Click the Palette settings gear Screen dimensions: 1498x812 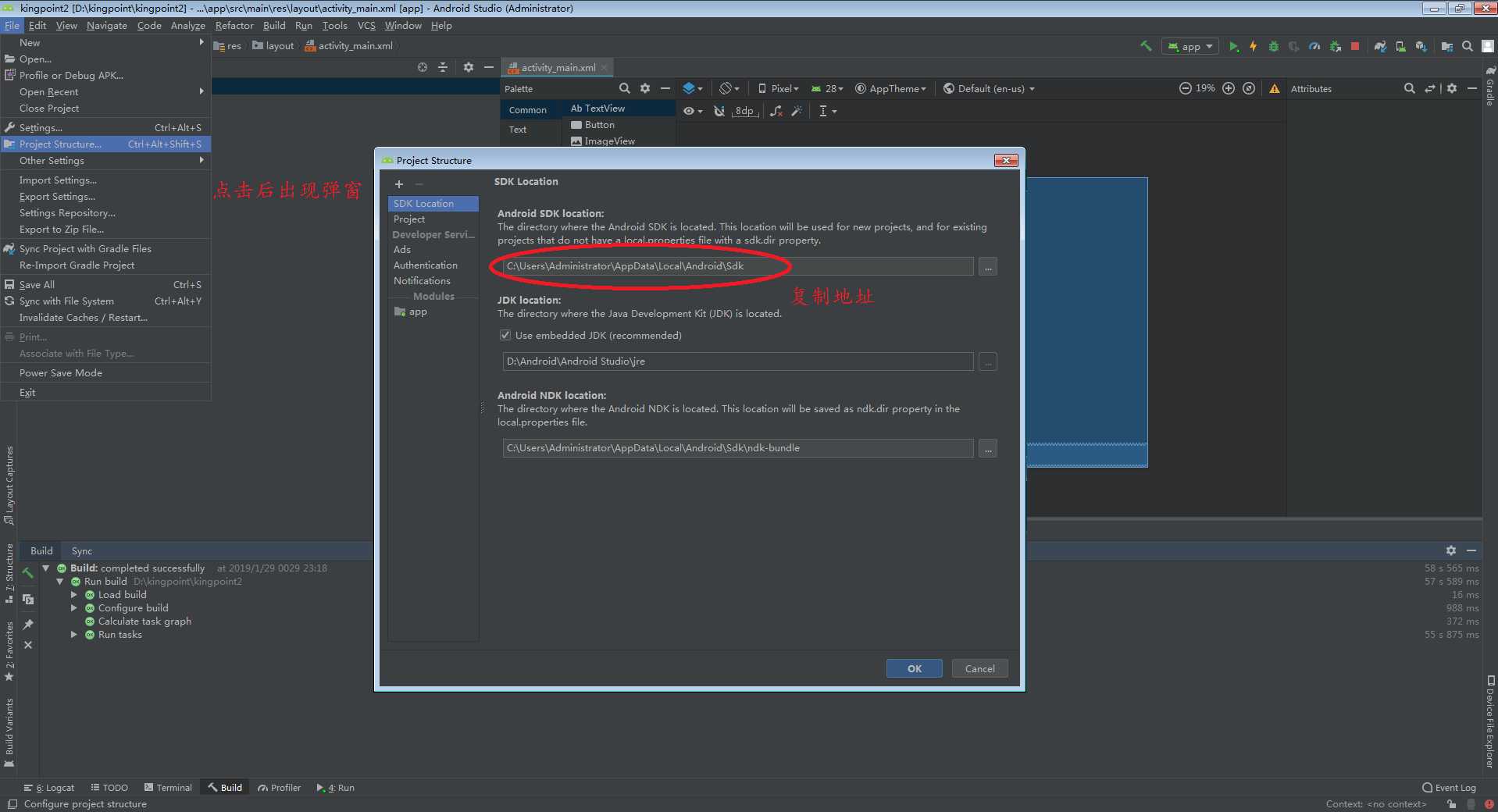[x=645, y=88]
